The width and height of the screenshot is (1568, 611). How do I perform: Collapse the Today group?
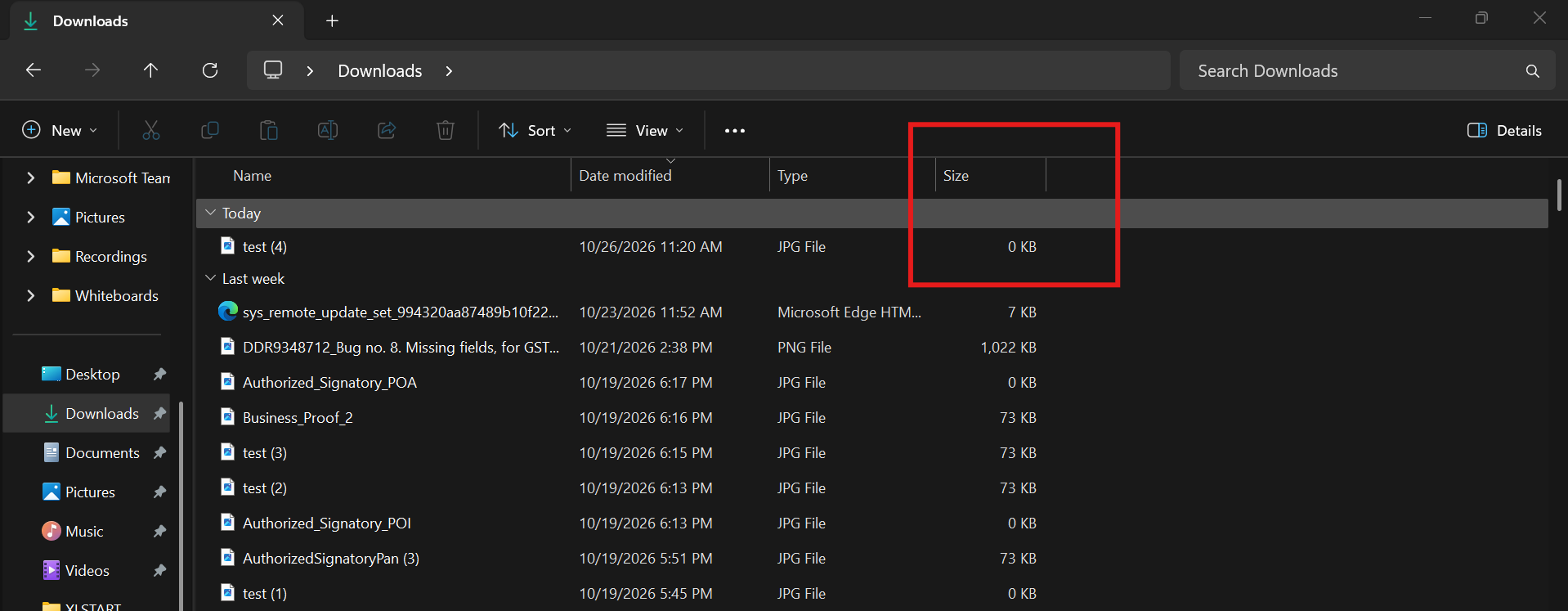(210, 213)
